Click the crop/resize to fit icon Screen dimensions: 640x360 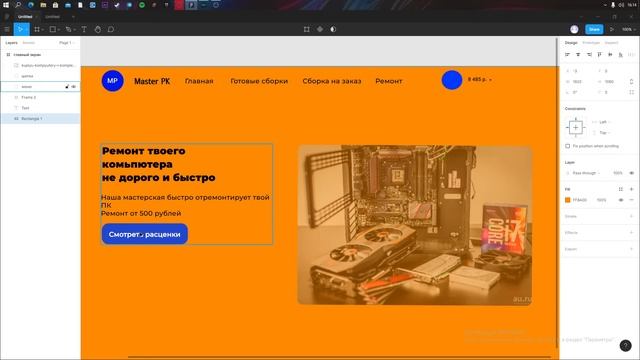(307, 29)
